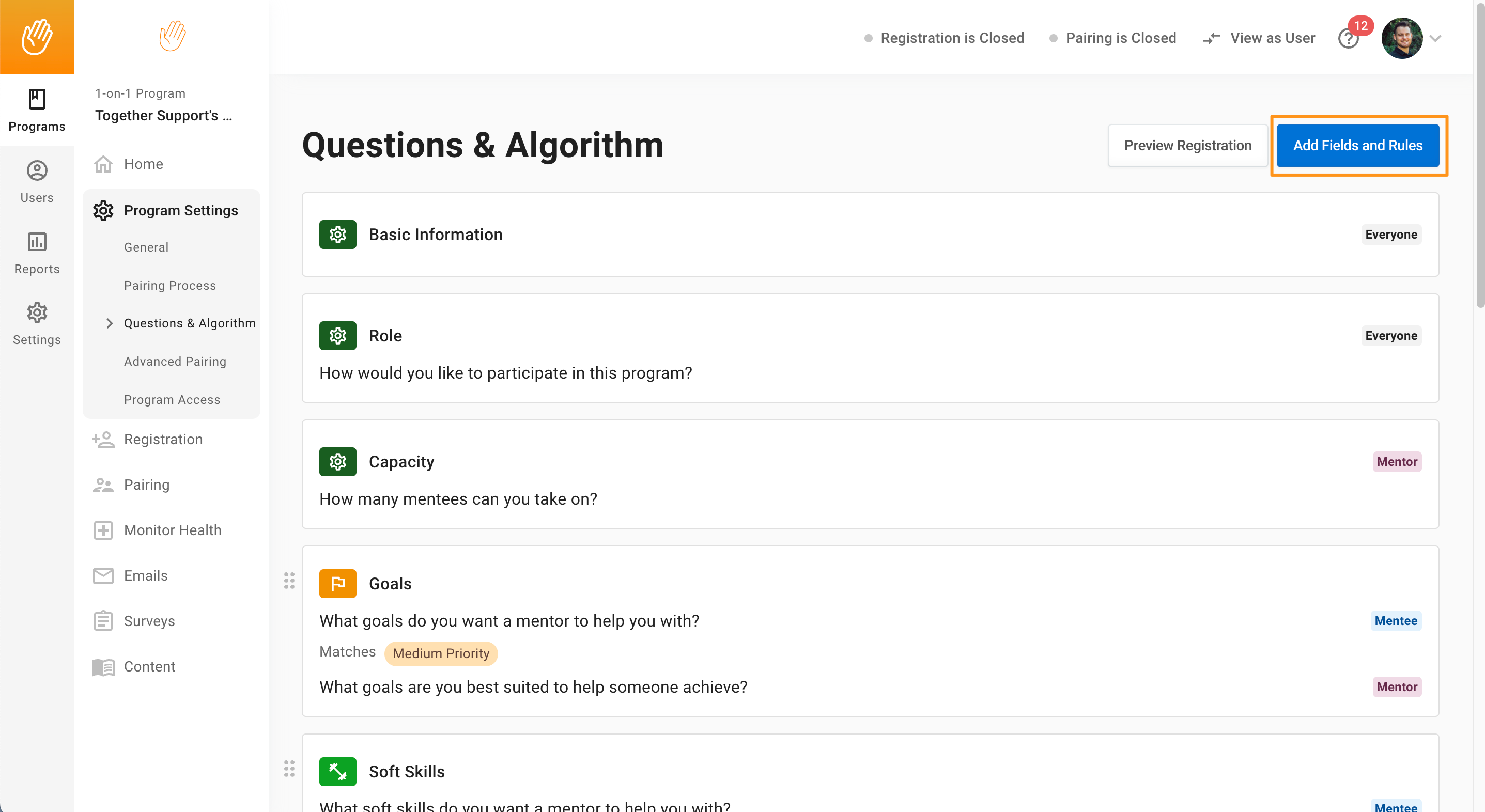Open the Programs section
Viewport: 1485px width, 812px height.
pyautogui.click(x=37, y=110)
